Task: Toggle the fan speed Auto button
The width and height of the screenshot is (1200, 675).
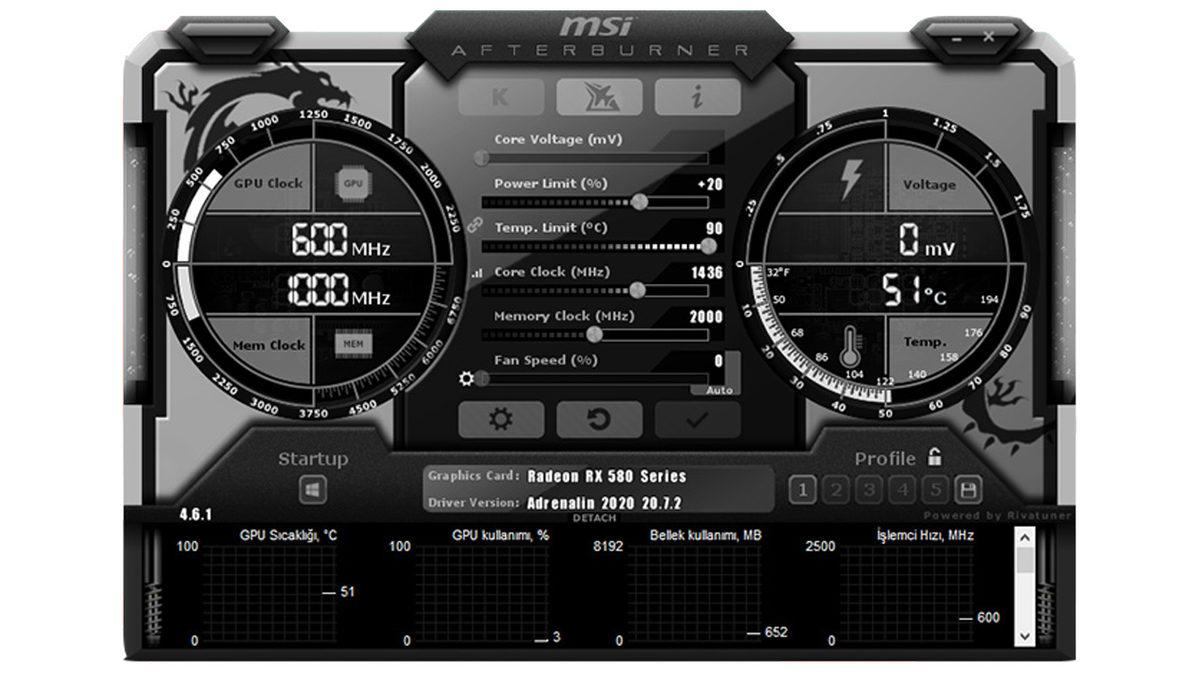Action: click(x=719, y=390)
